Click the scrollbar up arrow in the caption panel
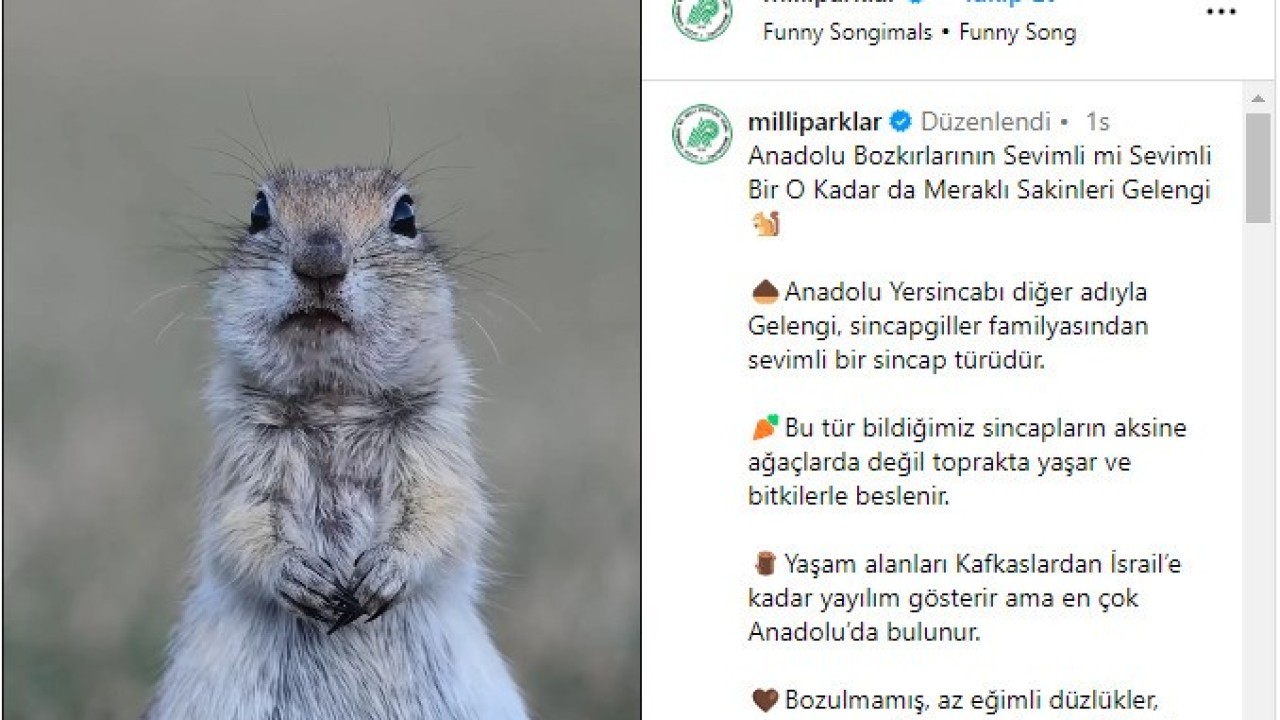 1258,98
